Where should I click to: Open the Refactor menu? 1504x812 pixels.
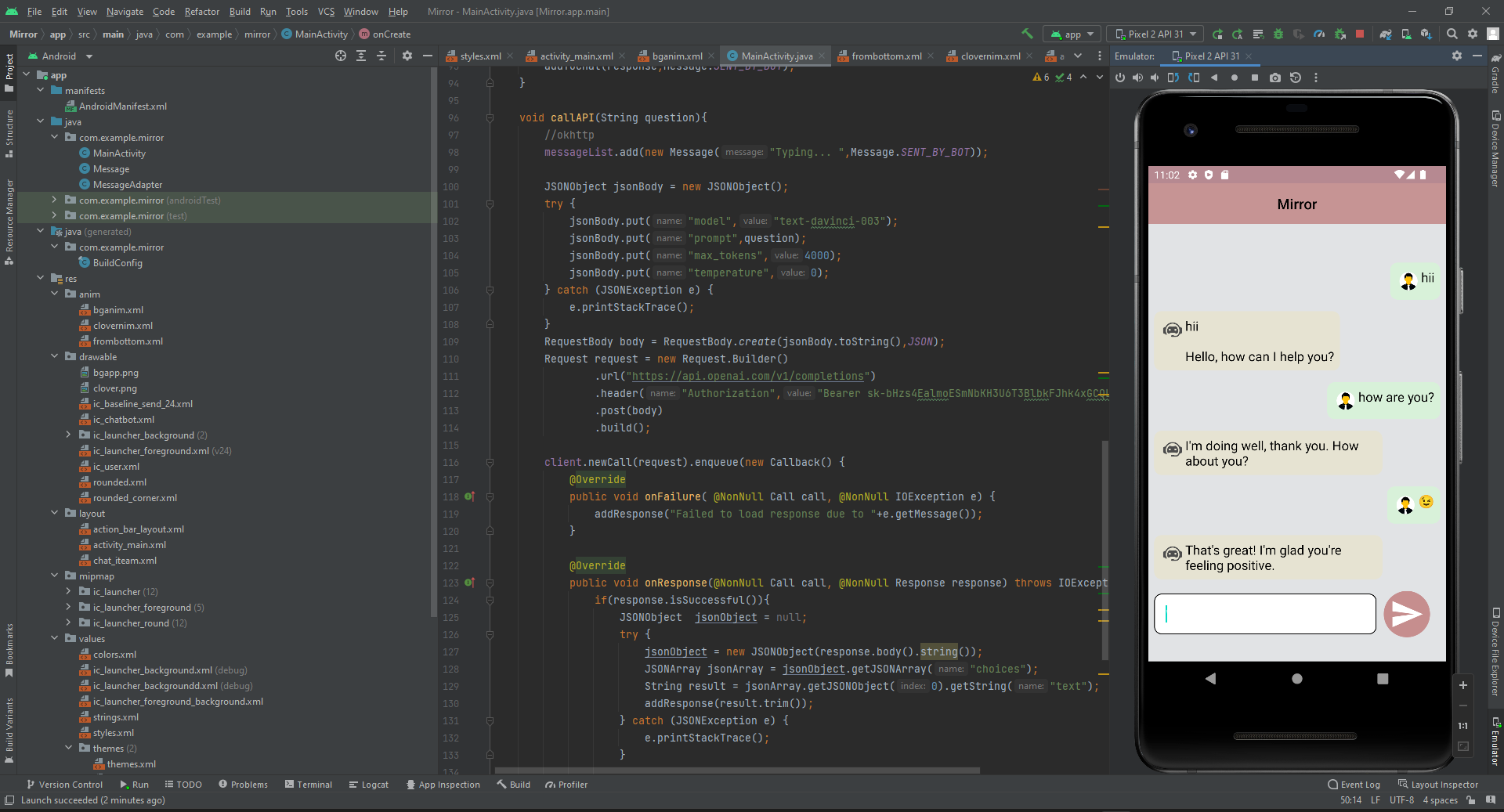[201, 12]
